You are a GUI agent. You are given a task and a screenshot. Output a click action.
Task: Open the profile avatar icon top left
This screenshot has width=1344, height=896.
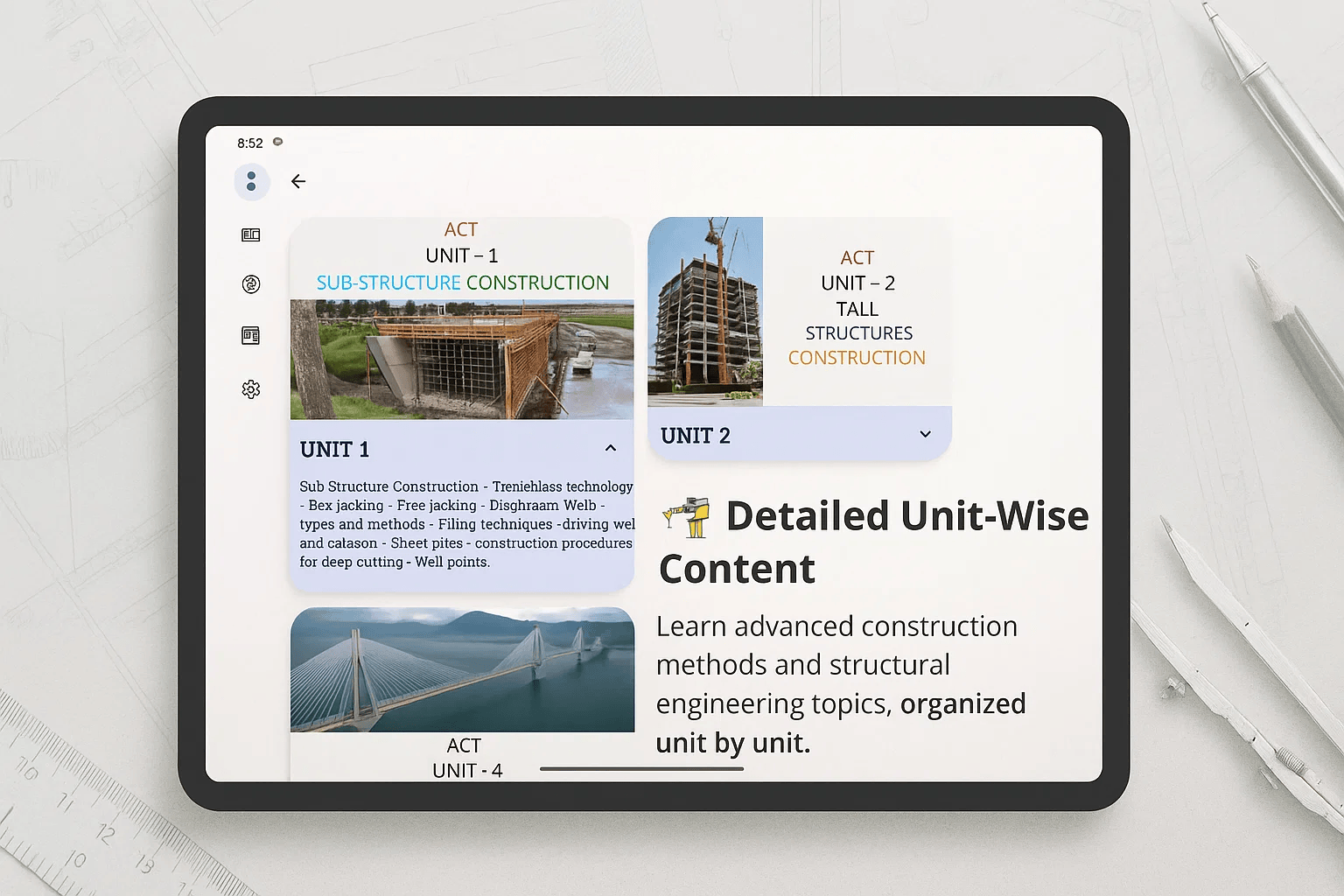252,181
